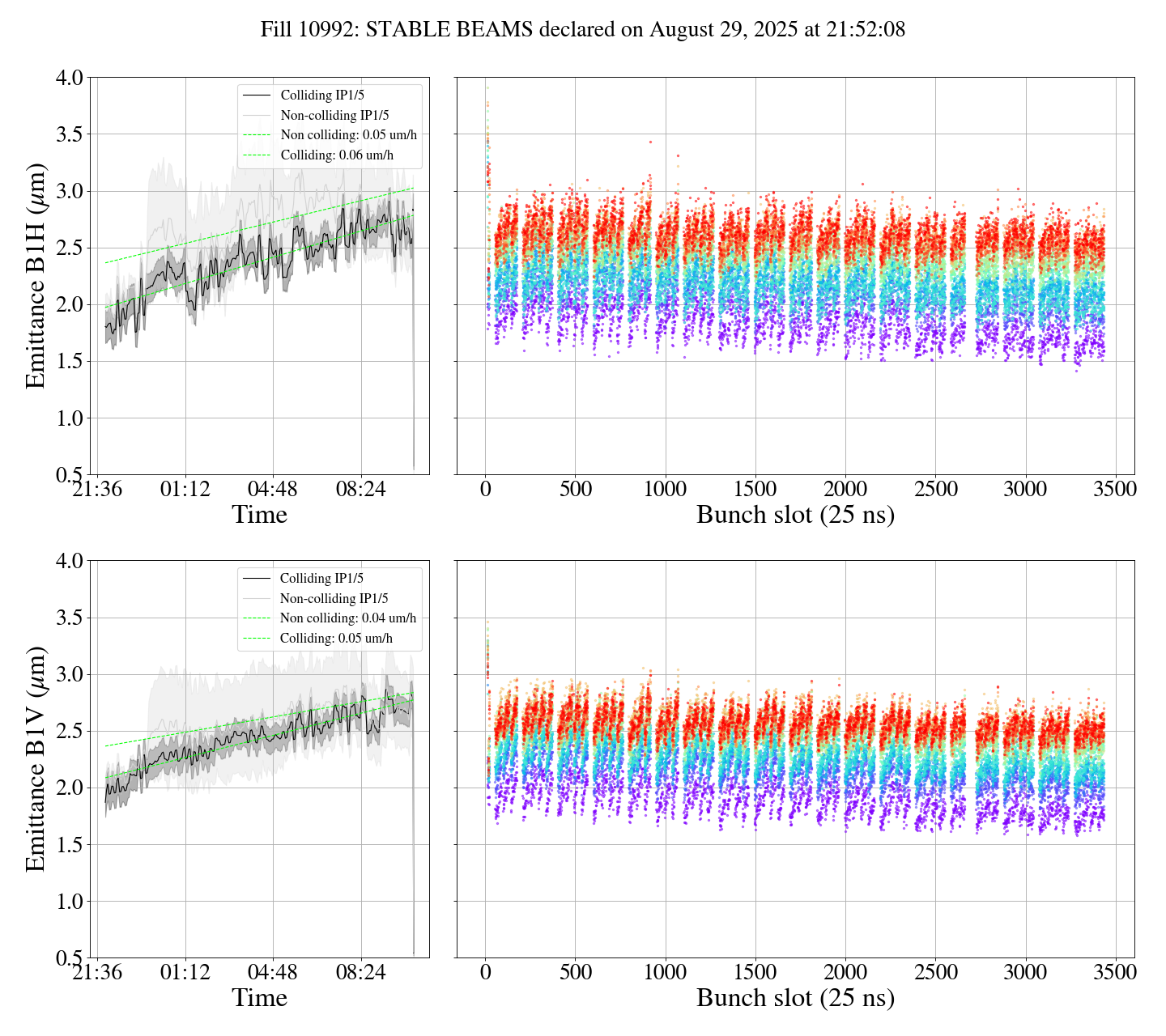
Task: Click the 1.5 y-axis tick on the B1V plot
Action: point(69,845)
